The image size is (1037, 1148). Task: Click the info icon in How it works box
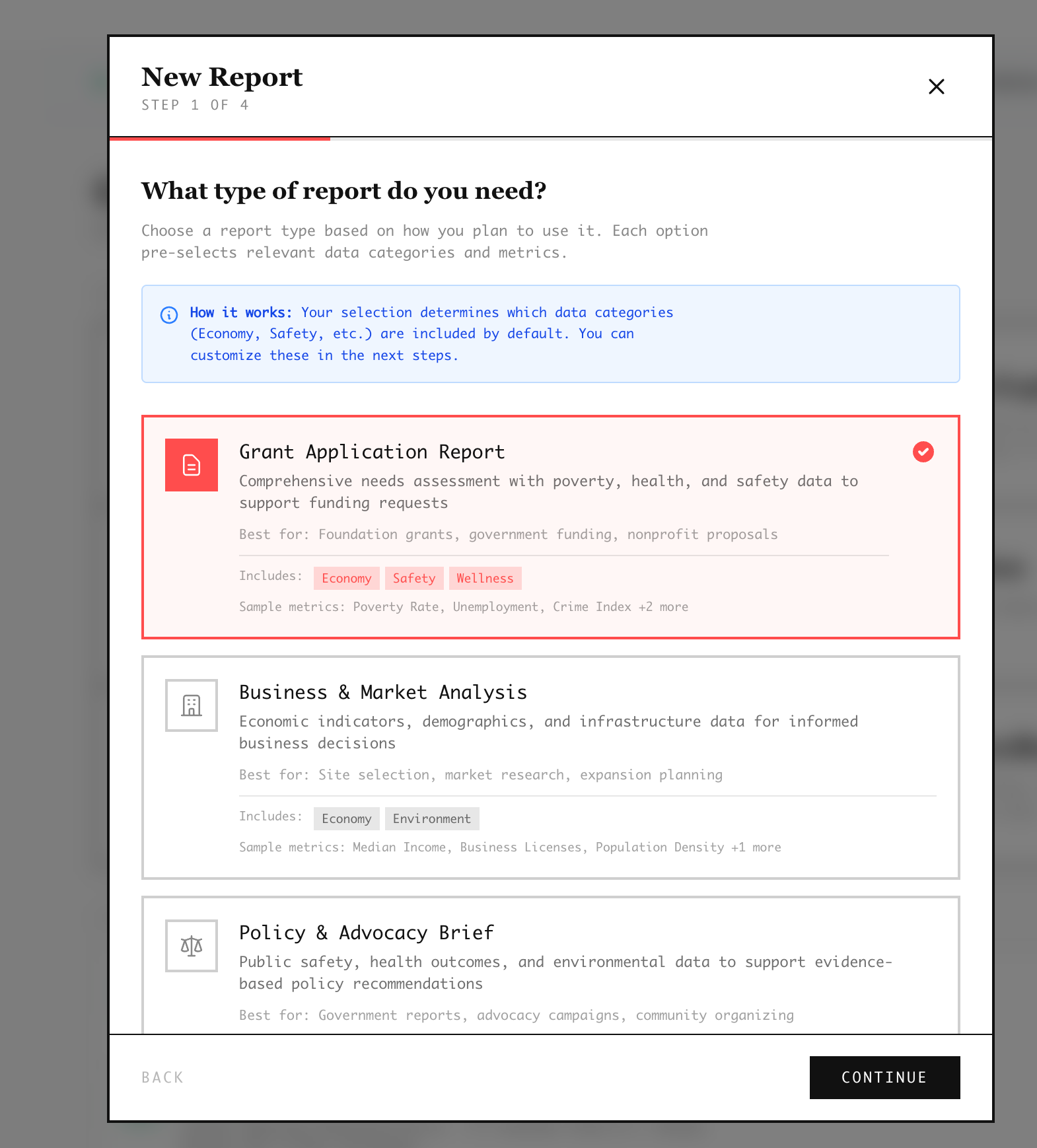169,315
